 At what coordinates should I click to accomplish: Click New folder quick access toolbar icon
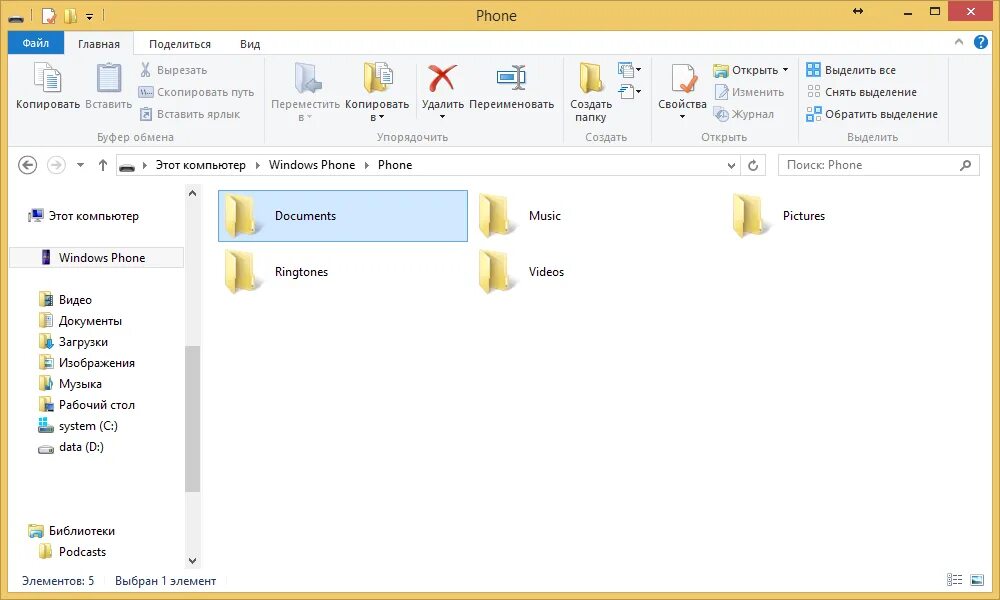click(x=70, y=15)
